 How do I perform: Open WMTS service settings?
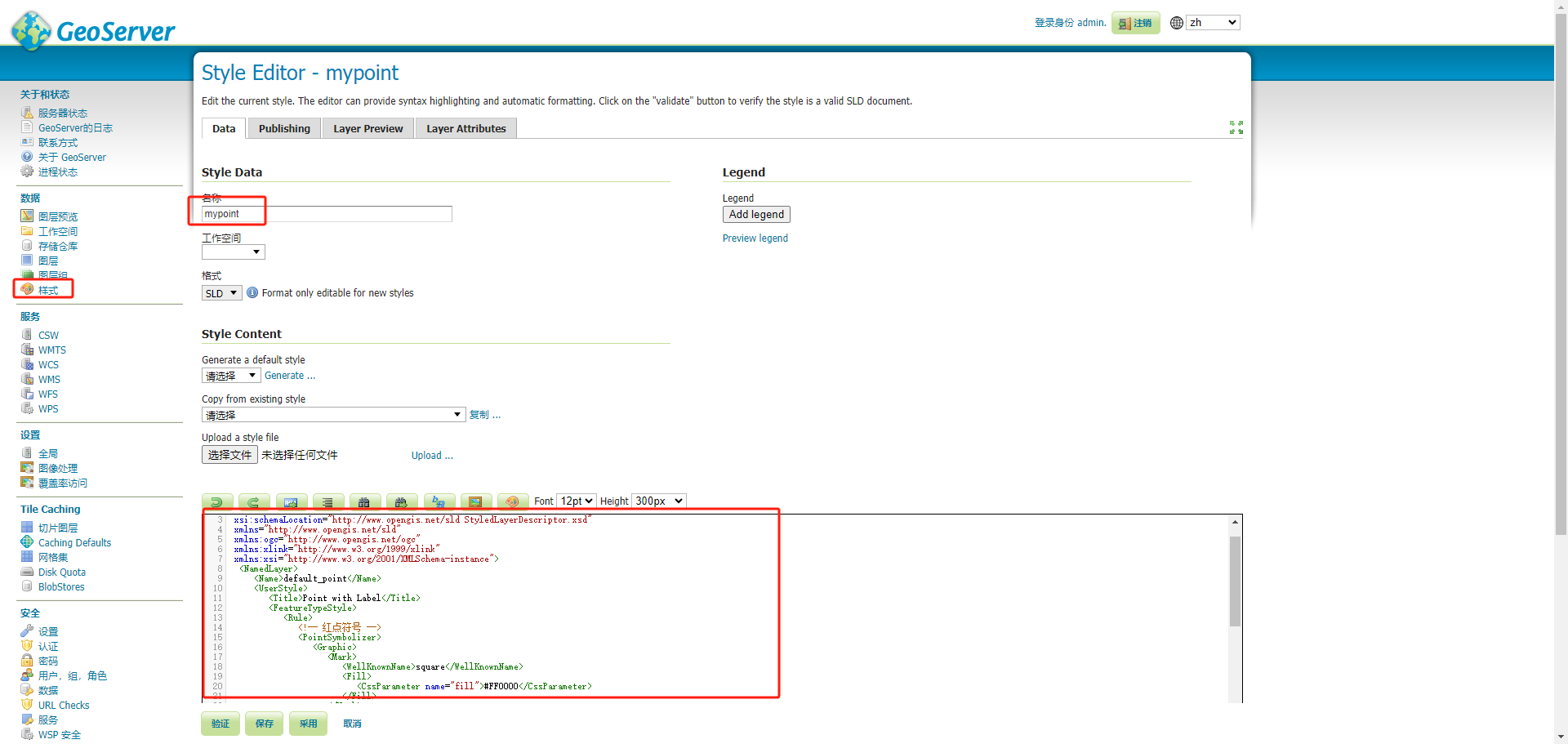tap(52, 350)
